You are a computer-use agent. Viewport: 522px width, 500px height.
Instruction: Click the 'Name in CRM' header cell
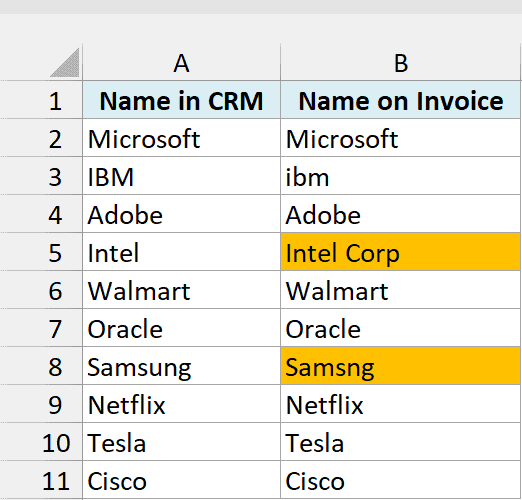pyautogui.click(x=182, y=100)
